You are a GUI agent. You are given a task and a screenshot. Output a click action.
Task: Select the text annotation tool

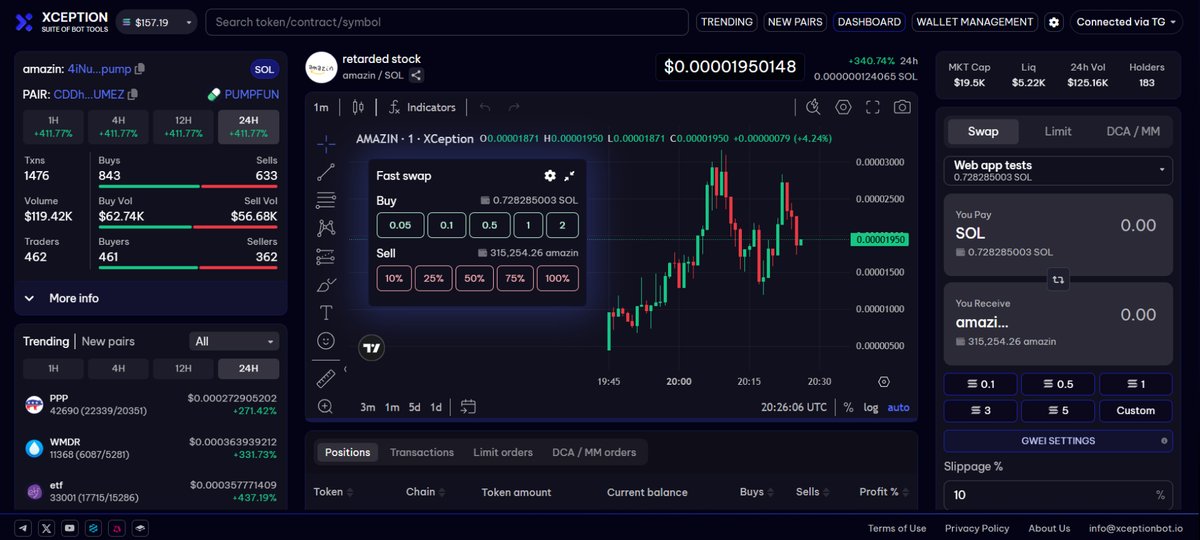tap(326, 312)
